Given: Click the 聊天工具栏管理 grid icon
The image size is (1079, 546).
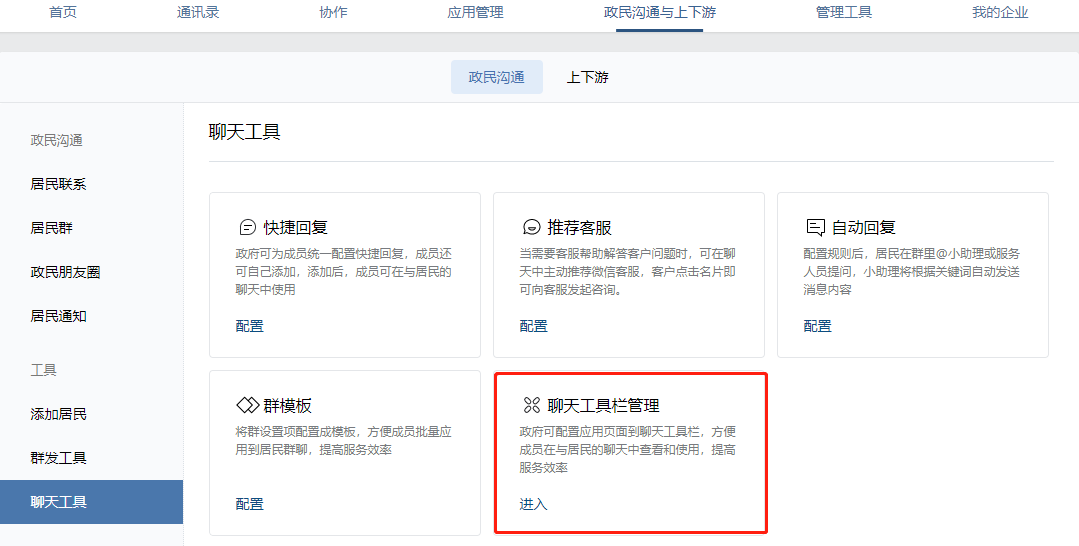Looking at the screenshot, I should point(531,405).
